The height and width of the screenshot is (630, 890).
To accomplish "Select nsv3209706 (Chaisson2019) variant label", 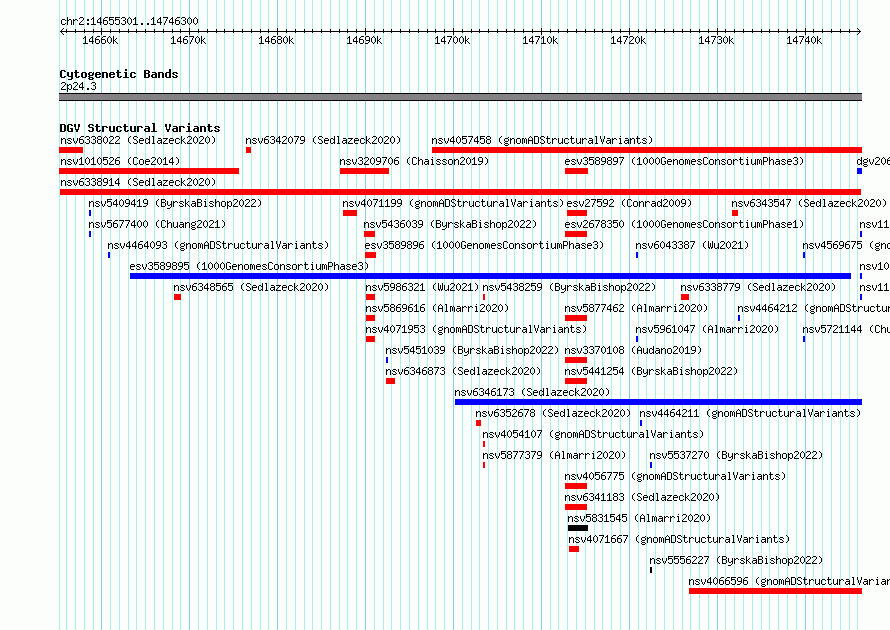I will pos(414,161).
